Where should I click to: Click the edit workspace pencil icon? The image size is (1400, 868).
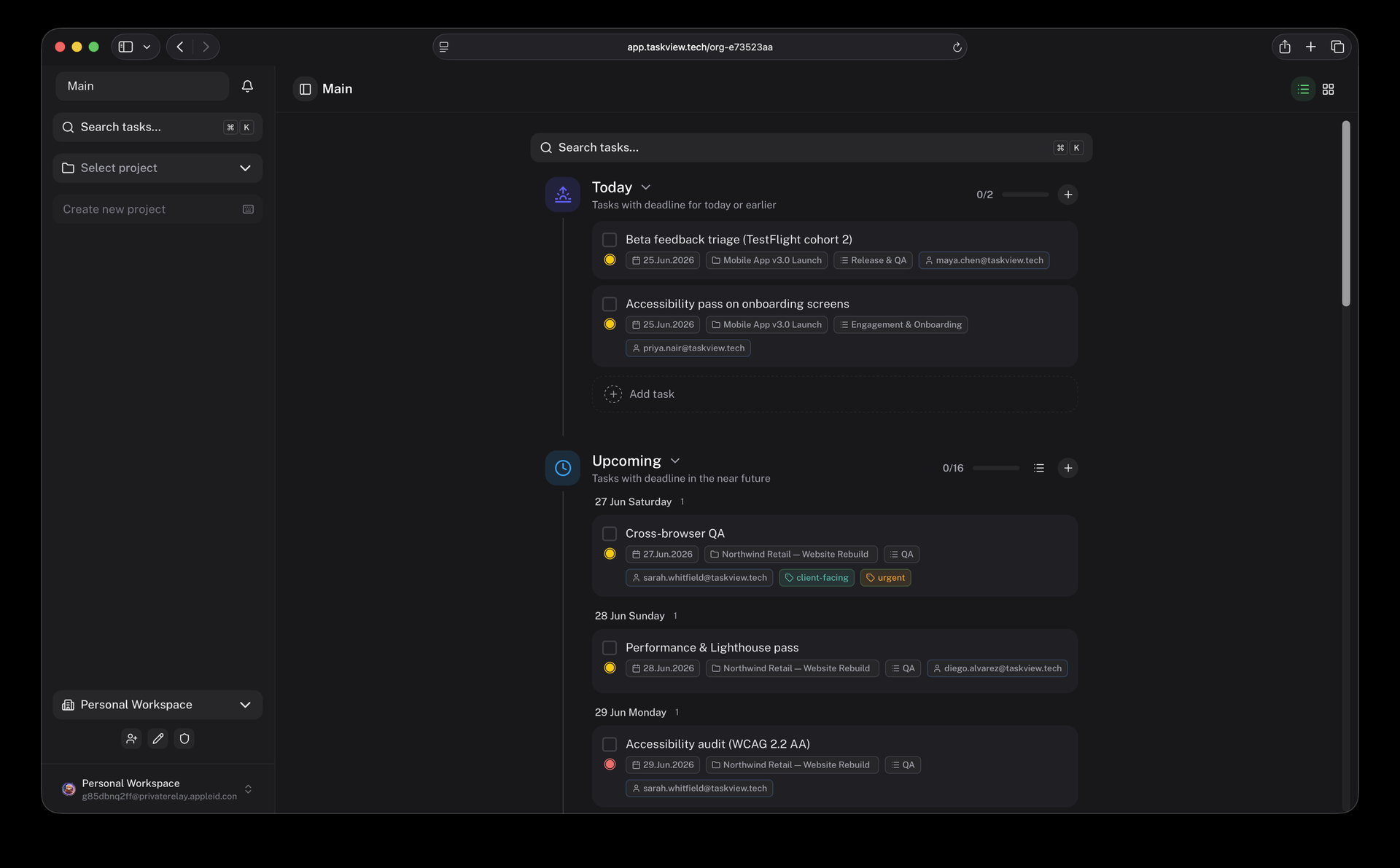pos(158,738)
